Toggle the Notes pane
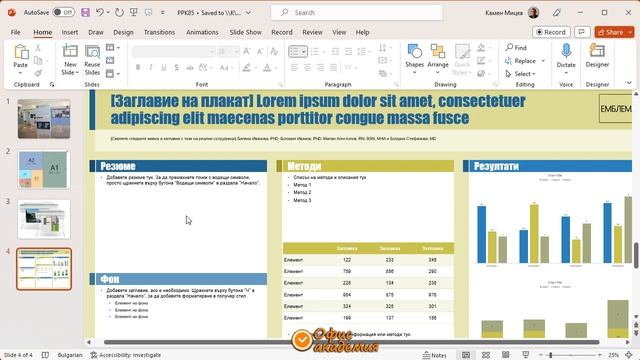640x360 pixels. tap(434, 355)
